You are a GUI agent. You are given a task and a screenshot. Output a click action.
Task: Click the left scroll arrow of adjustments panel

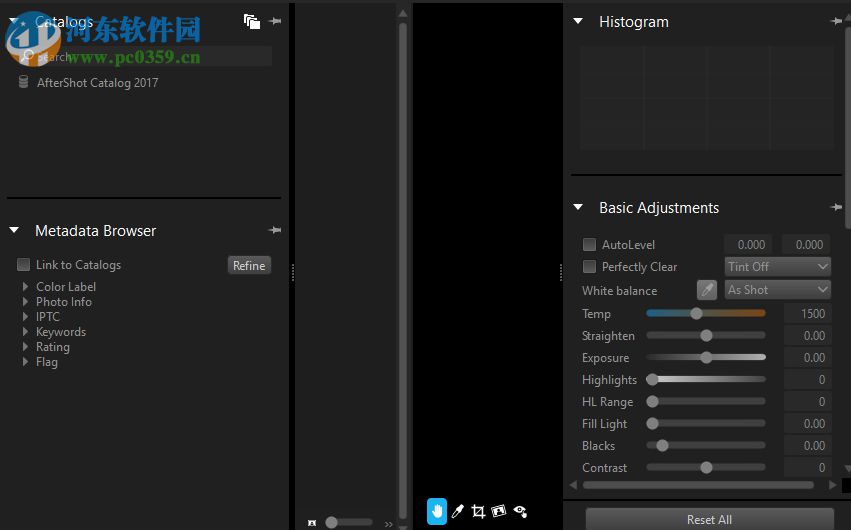pyautogui.click(x=574, y=485)
